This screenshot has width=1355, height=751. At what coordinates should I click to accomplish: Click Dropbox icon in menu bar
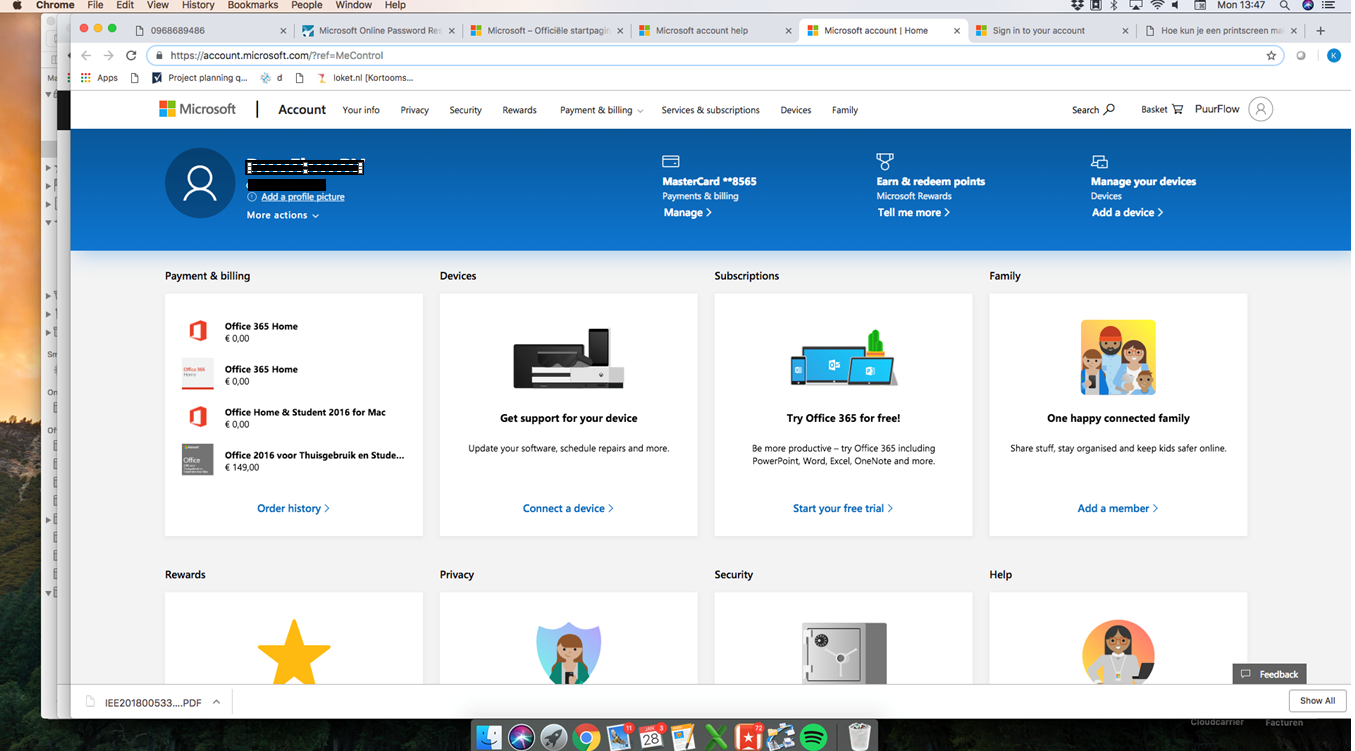pyautogui.click(x=1077, y=6)
